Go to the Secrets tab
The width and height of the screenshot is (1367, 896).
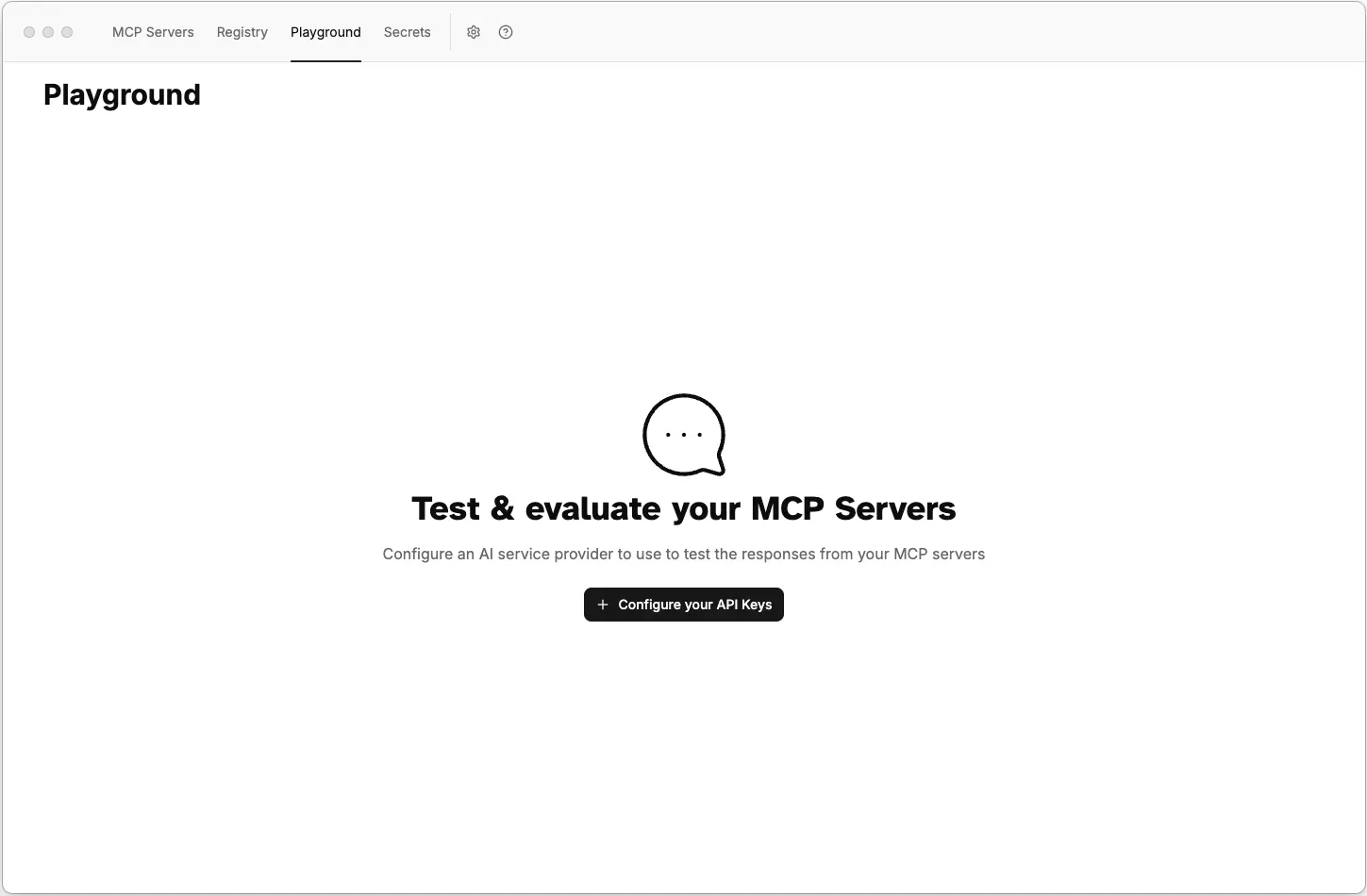tap(407, 31)
